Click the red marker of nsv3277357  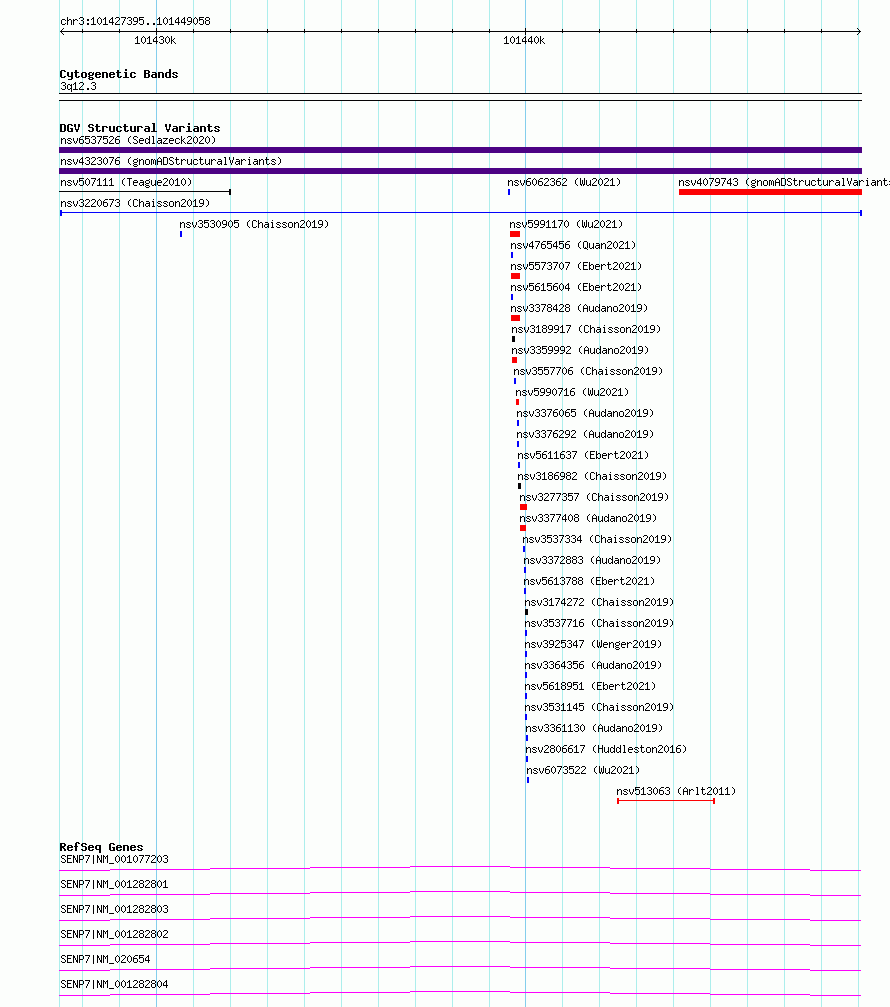pyautogui.click(x=523, y=507)
